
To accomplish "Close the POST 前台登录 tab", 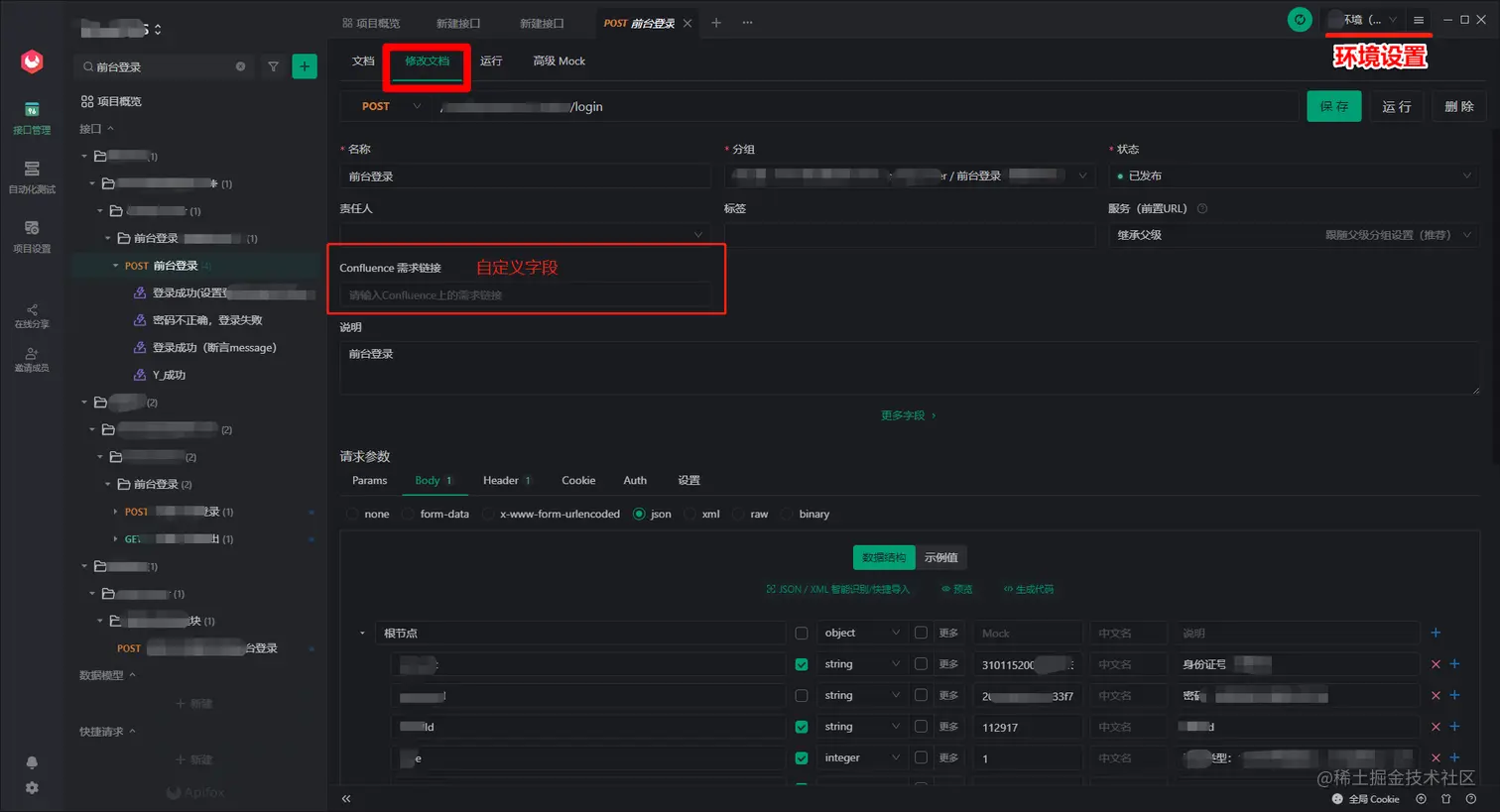I will (x=687, y=23).
